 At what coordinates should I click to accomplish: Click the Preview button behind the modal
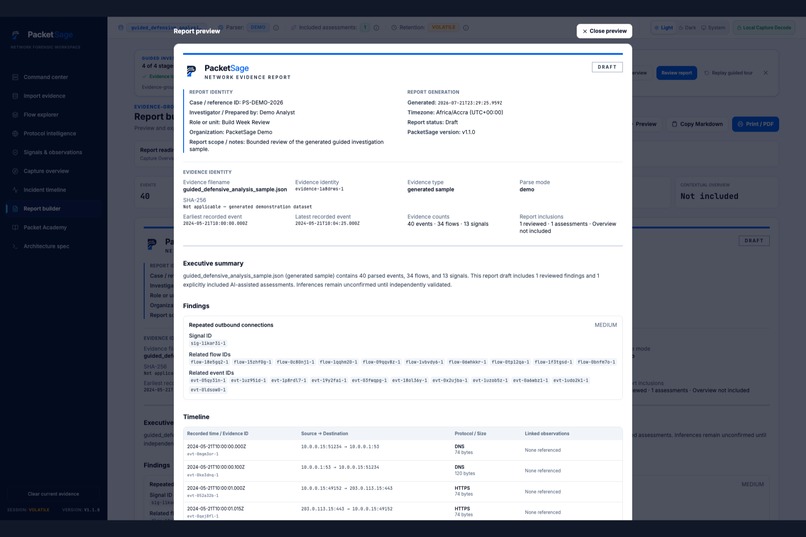(644, 124)
